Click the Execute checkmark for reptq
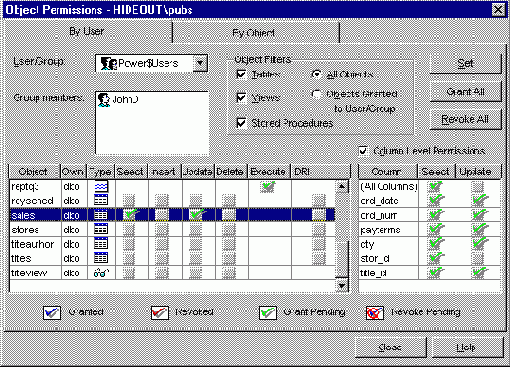 point(268,187)
